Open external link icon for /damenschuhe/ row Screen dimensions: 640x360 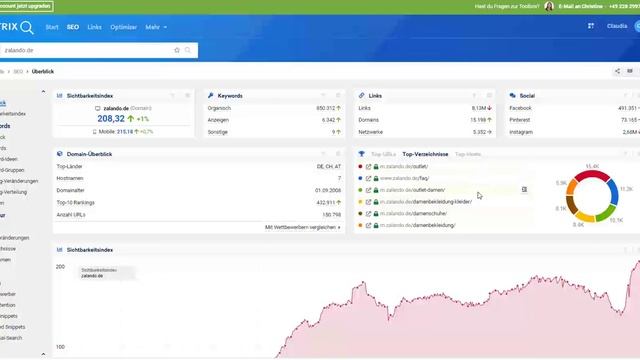pos(368,213)
